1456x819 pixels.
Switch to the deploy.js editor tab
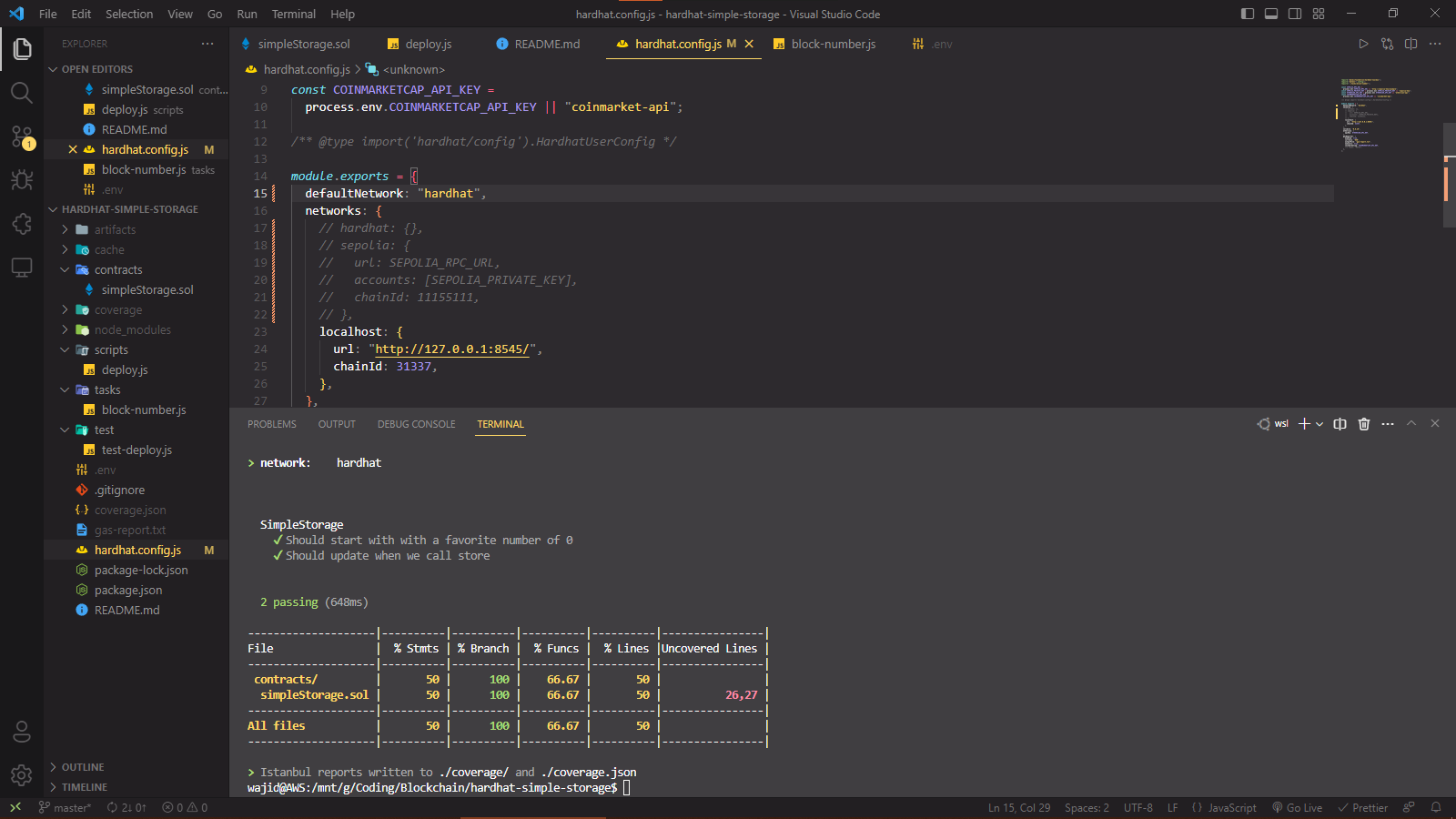tap(420, 44)
